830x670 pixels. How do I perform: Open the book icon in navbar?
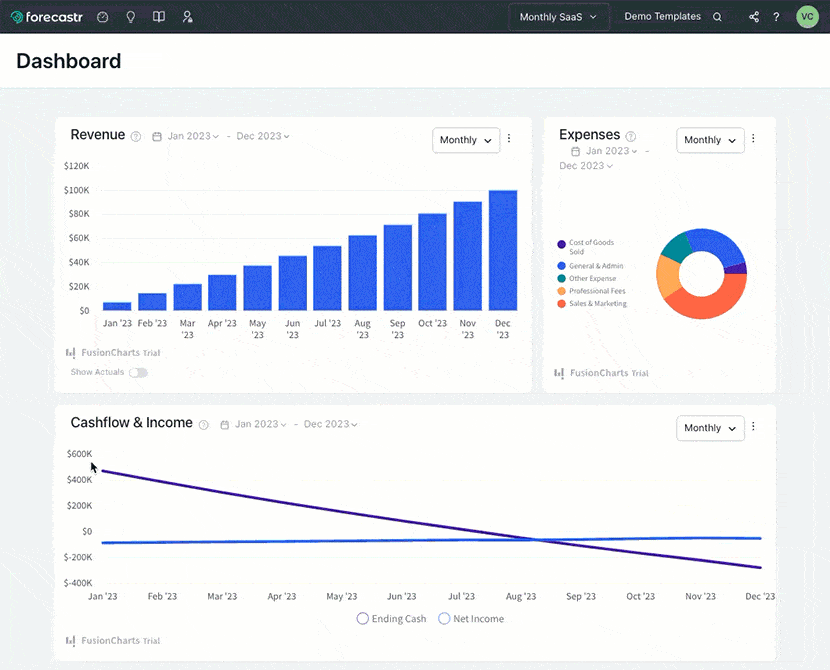click(159, 17)
